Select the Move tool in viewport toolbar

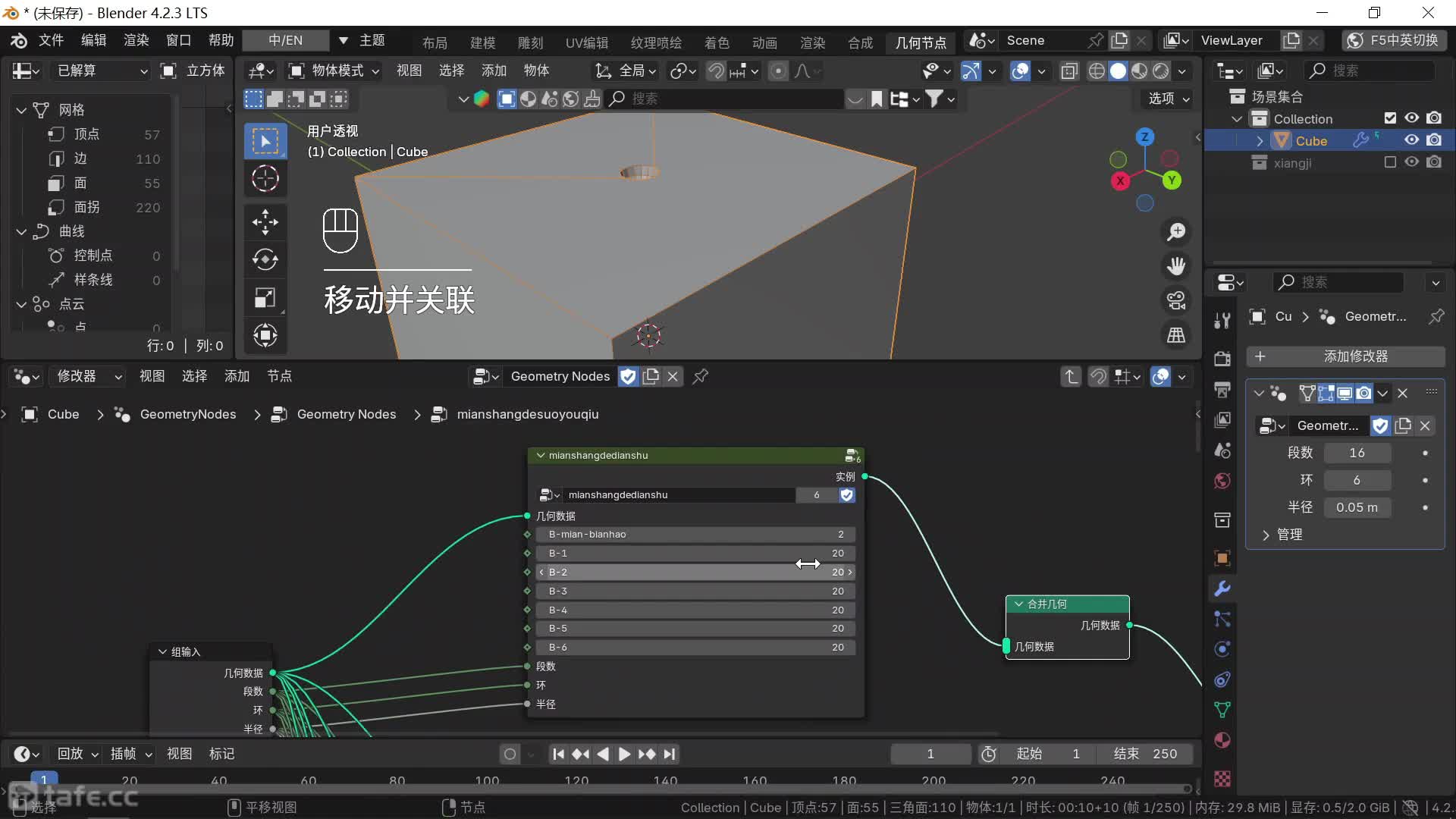(x=265, y=221)
